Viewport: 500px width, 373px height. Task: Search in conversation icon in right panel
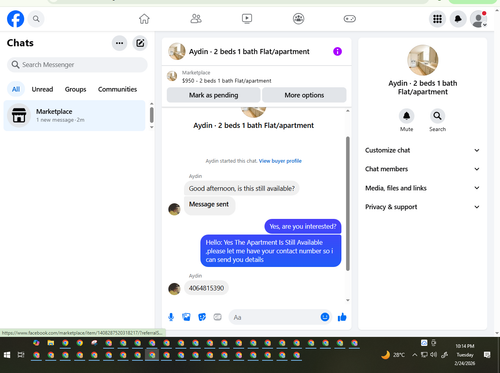(437, 116)
